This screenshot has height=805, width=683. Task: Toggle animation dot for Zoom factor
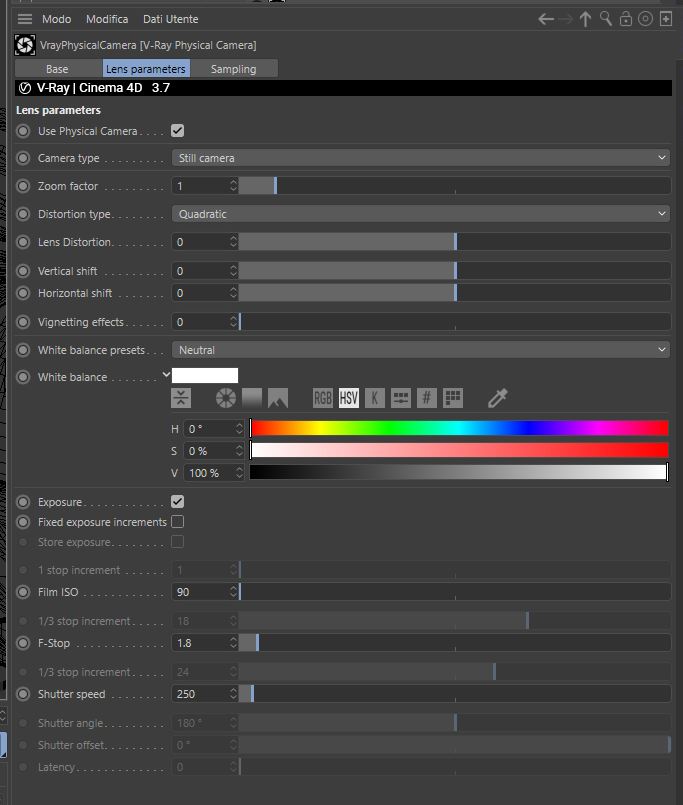23,186
